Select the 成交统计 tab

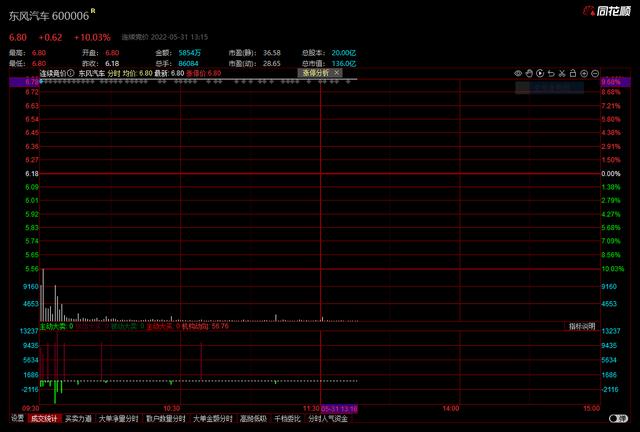(44, 419)
